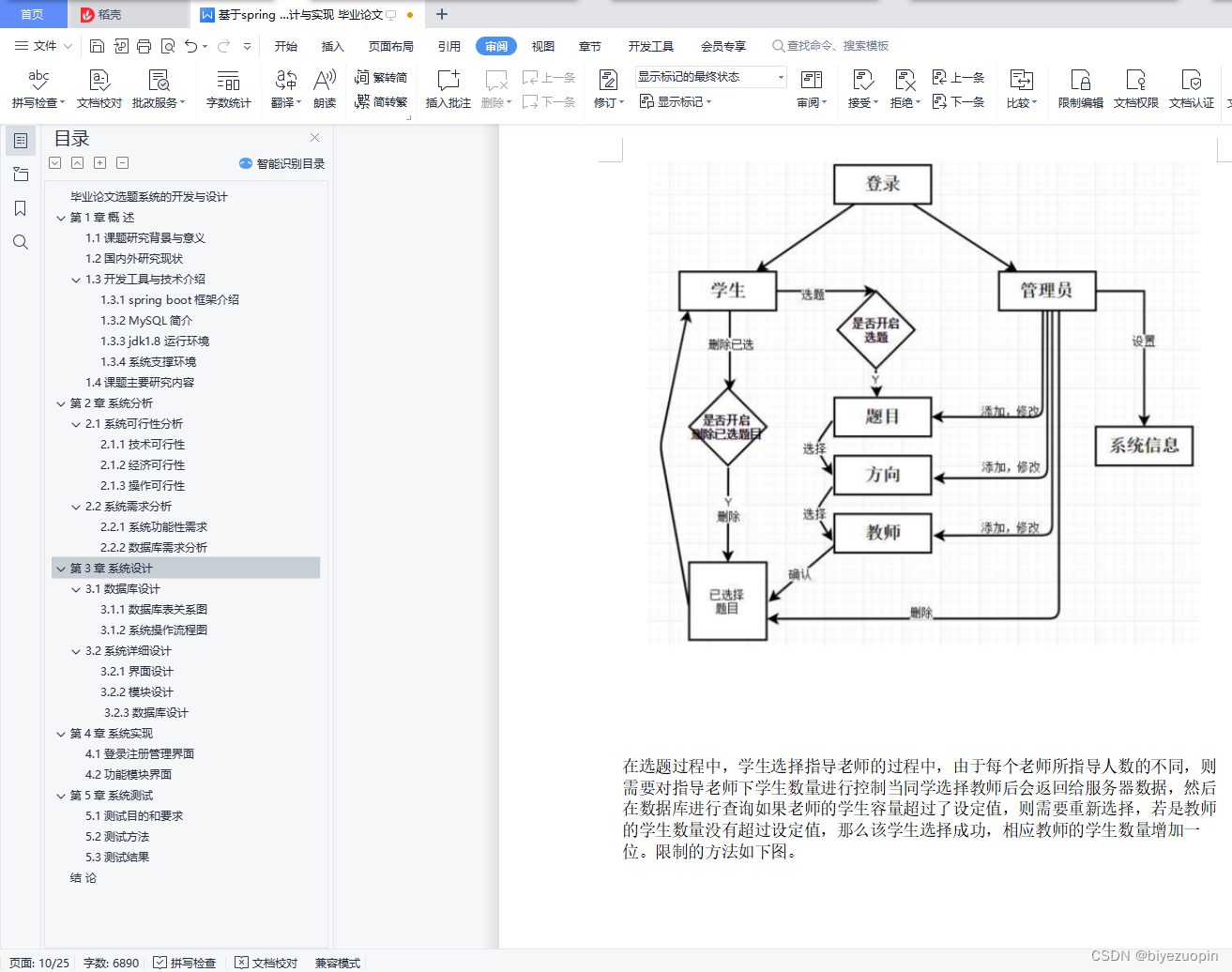This screenshot has height=972, width=1232.
Task: Click the 页面: 10/25 page indicator
Action: (x=39, y=963)
